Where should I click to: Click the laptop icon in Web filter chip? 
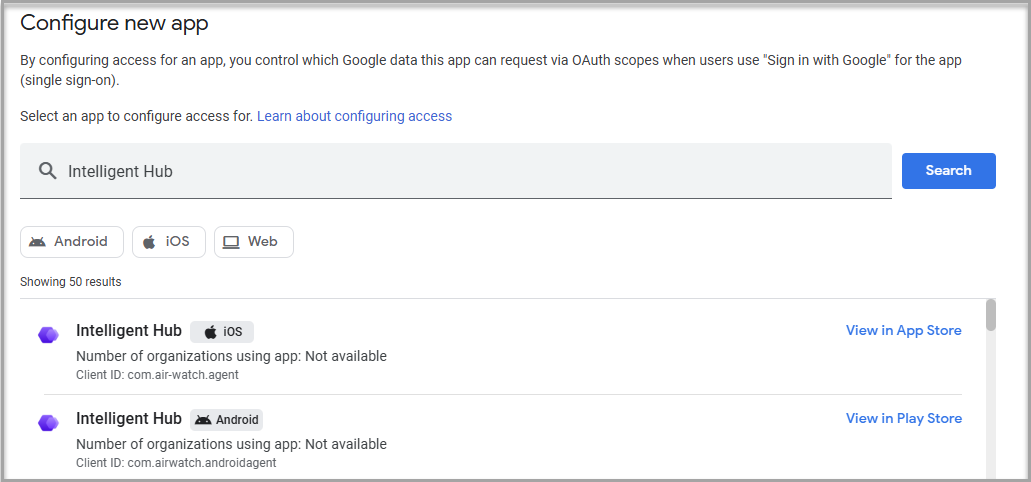point(231,242)
